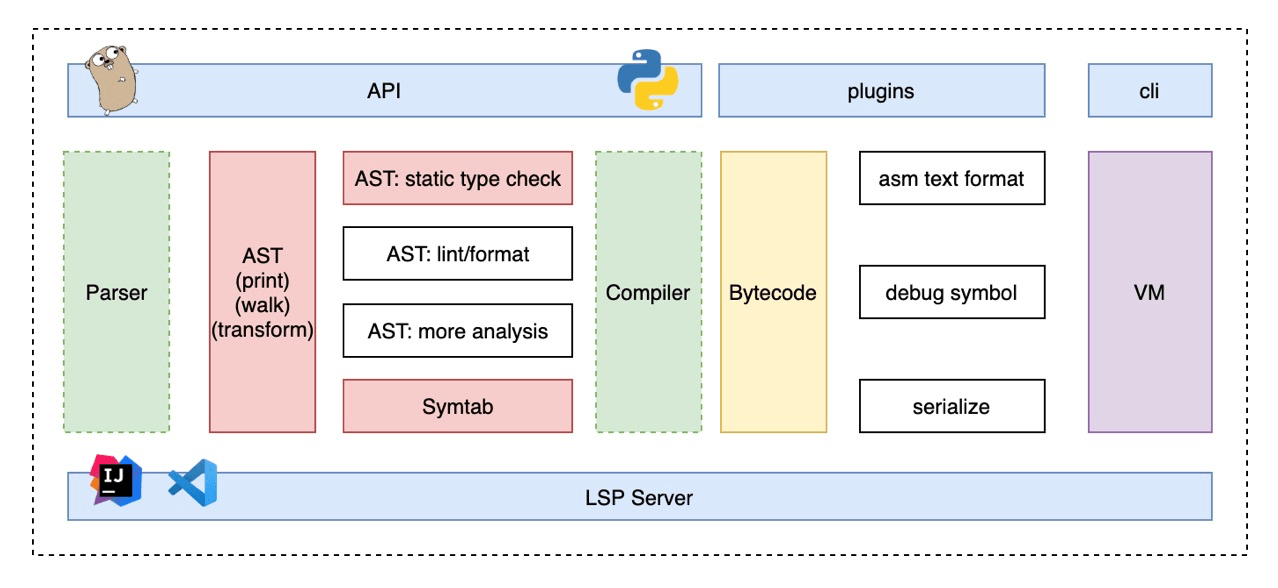Click the green Compiler block
This screenshot has height=588, width=1278.
click(x=648, y=292)
